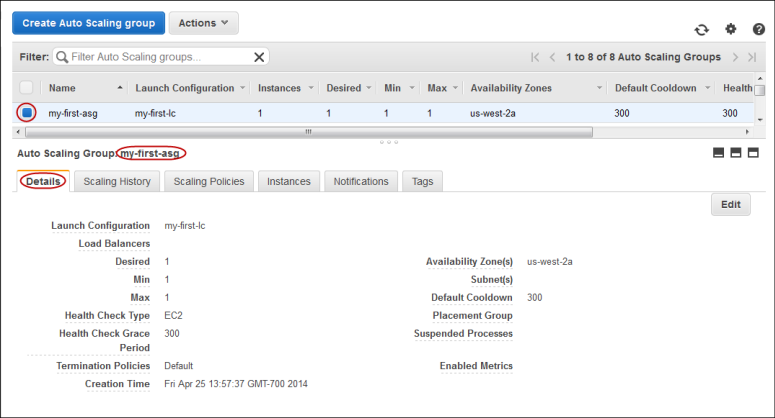This screenshot has width=775, height=418.
Task: Open the Actions dropdown menu
Action: [x=203, y=22]
